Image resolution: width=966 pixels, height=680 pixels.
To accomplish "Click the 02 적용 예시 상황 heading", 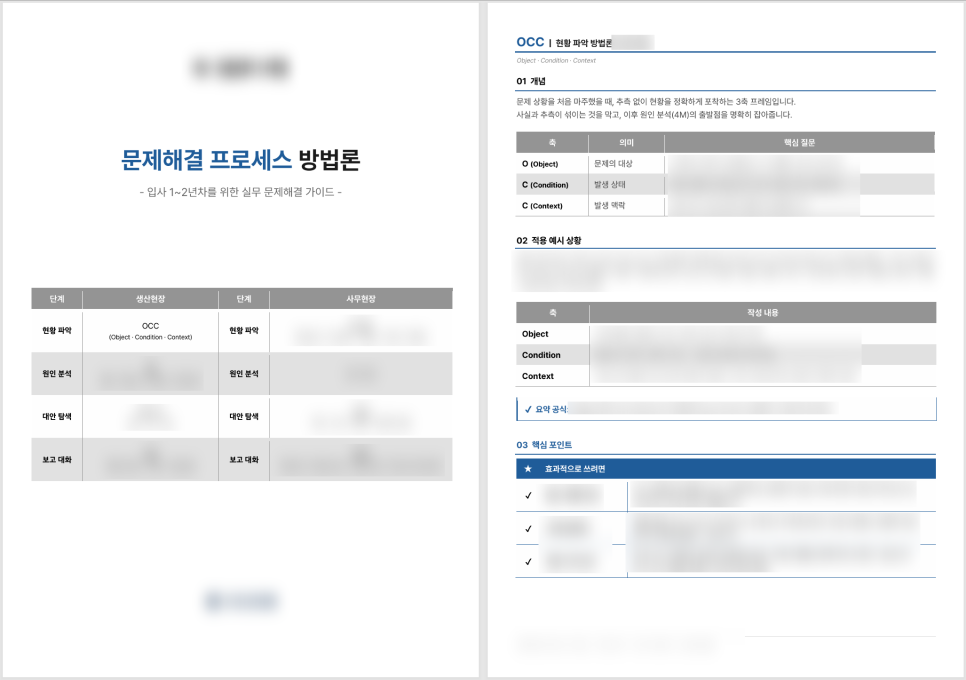I will pyautogui.click(x=548, y=240).
